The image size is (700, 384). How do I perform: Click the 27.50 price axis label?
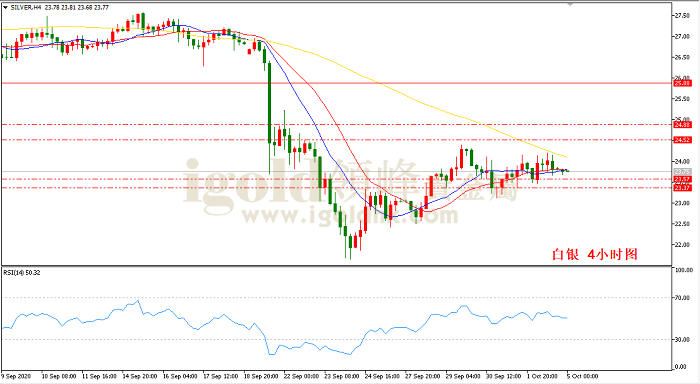682,16
